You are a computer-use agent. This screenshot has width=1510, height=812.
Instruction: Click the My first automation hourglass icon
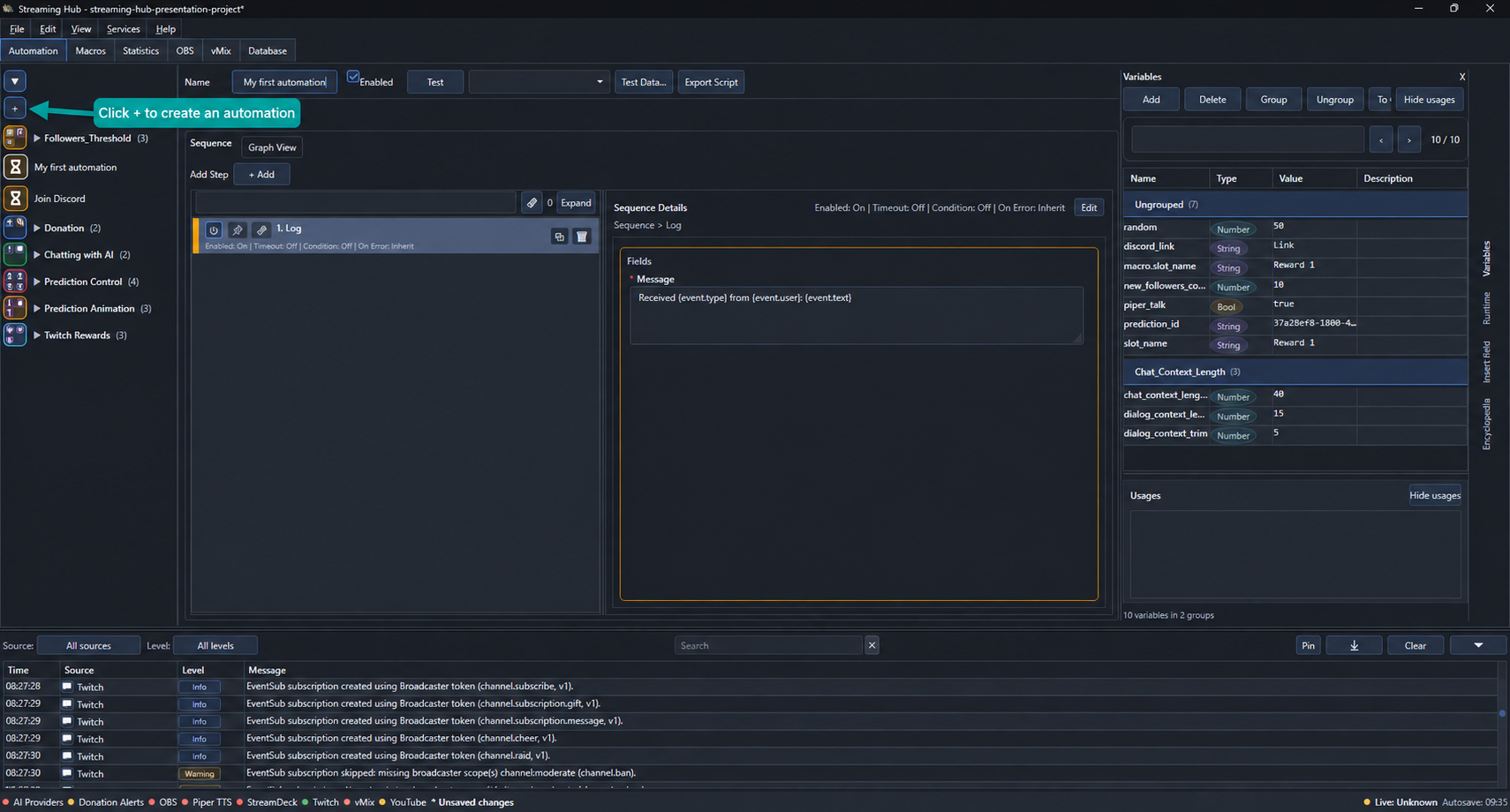[15, 167]
